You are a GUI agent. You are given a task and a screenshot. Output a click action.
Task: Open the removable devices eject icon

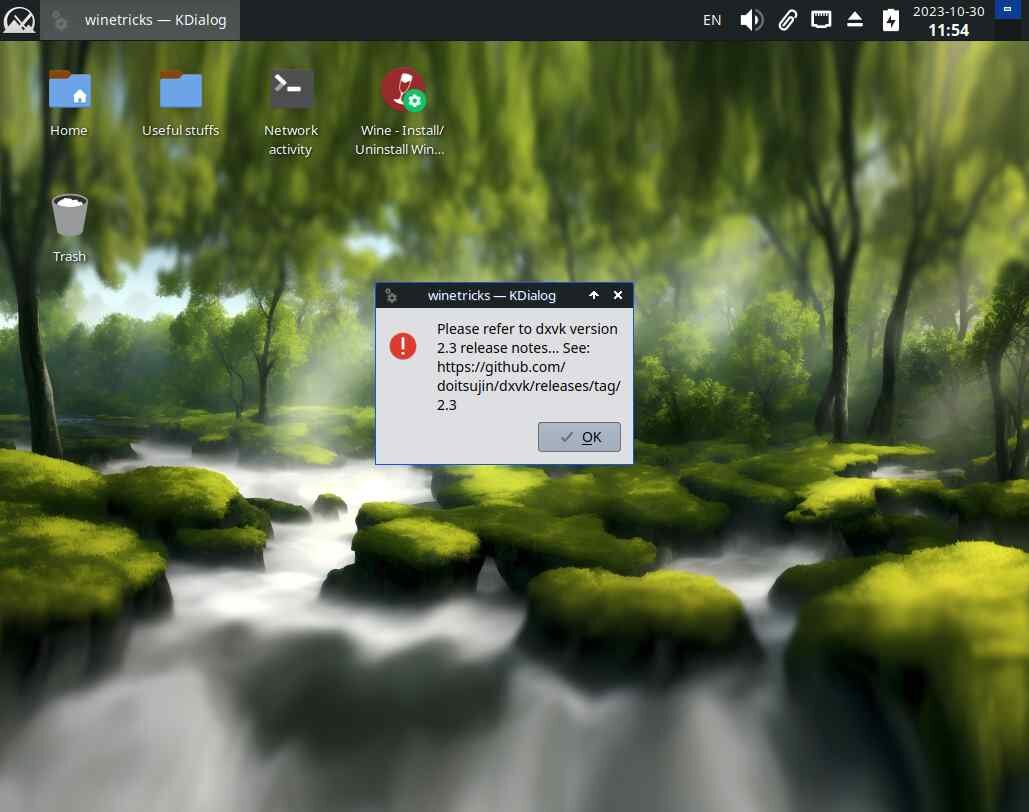coord(854,20)
